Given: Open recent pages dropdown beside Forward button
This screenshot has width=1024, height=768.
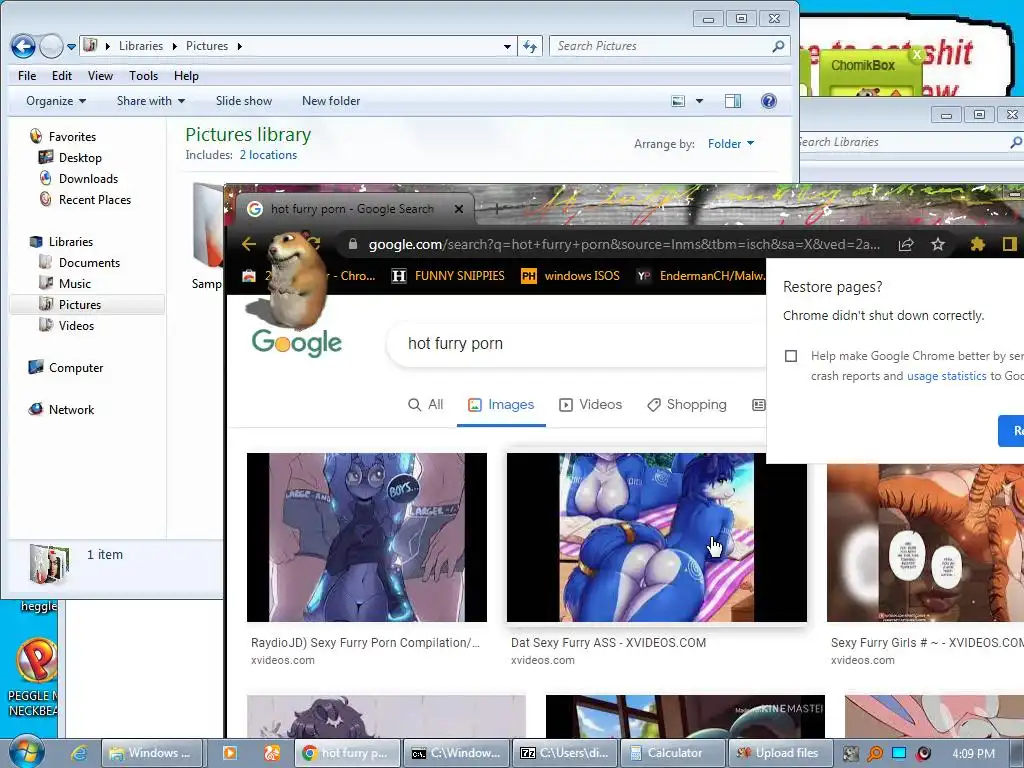Looking at the screenshot, I should pyautogui.click(x=71, y=46).
